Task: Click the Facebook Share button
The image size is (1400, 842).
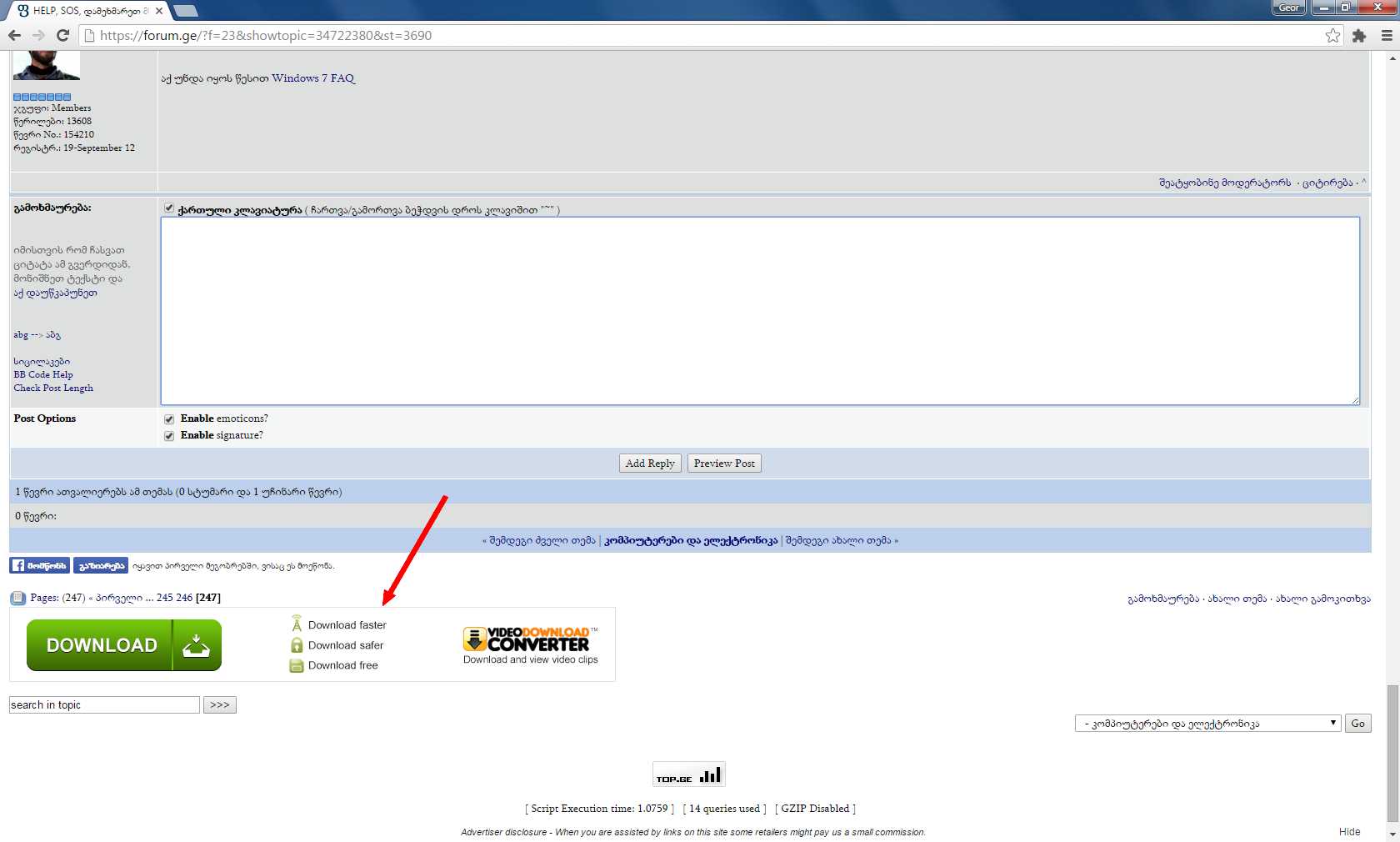Action: point(101,565)
